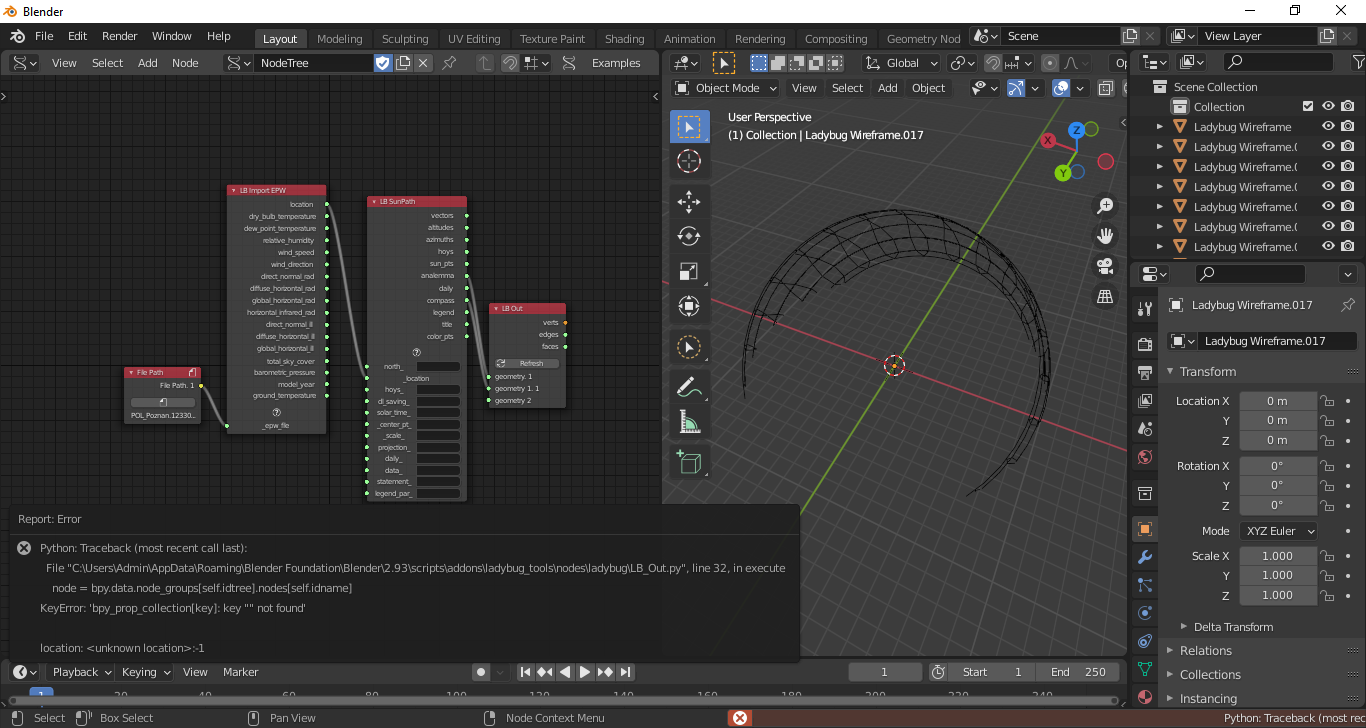The height and width of the screenshot is (728, 1366).
Task: Hide the Ladybug Wireframe collection
Action: click(1328, 126)
